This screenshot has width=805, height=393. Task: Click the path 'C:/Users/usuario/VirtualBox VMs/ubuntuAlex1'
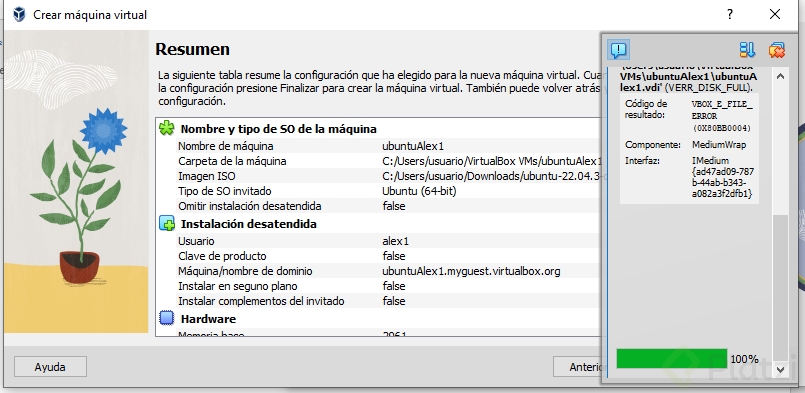(x=492, y=161)
